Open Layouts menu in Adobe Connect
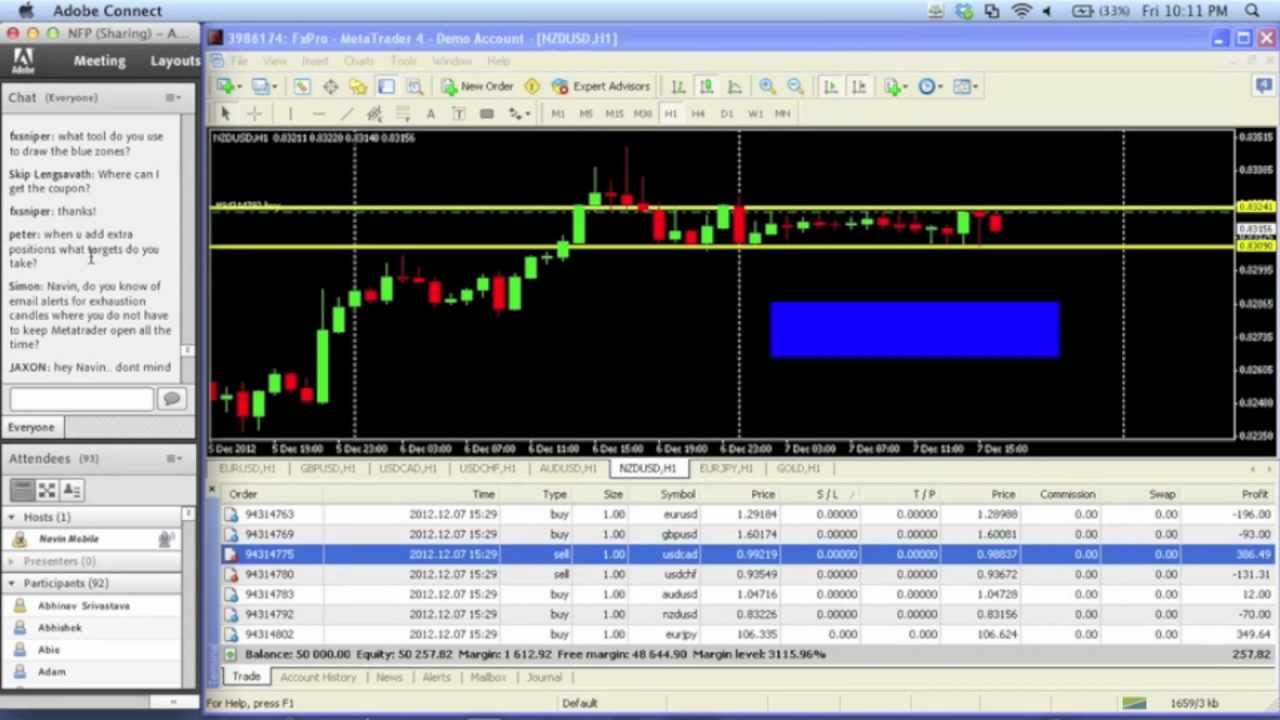Screen dimensions: 1280x720 click(175, 61)
